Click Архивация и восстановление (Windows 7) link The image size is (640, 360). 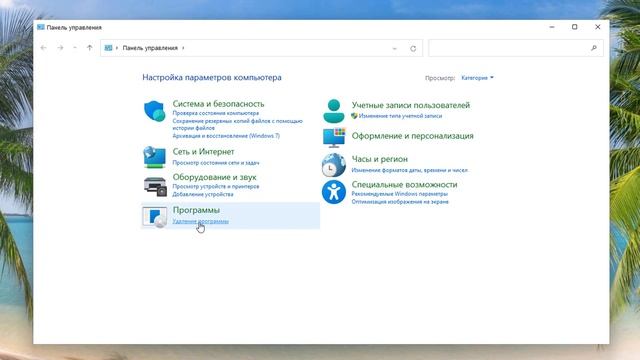point(226,136)
